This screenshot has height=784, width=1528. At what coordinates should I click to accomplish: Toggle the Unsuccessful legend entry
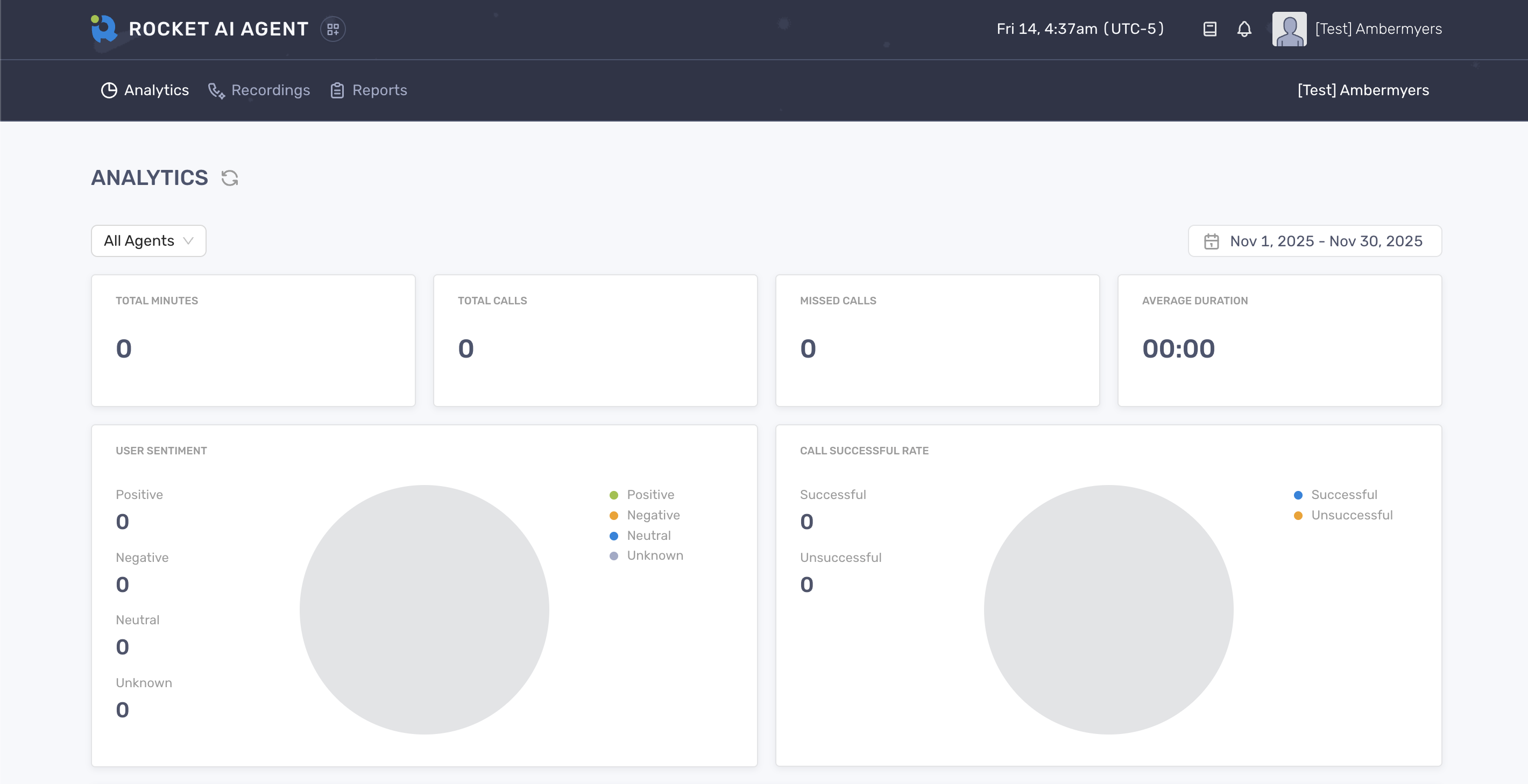pyautogui.click(x=1351, y=515)
